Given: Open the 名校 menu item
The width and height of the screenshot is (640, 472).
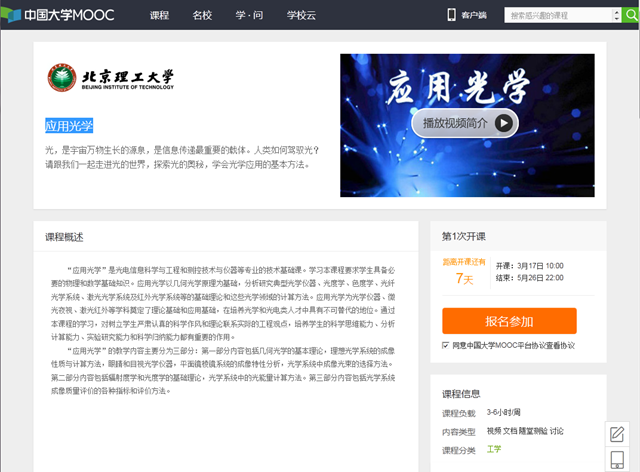Looking at the screenshot, I should pyautogui.click(x=202, y=16).
